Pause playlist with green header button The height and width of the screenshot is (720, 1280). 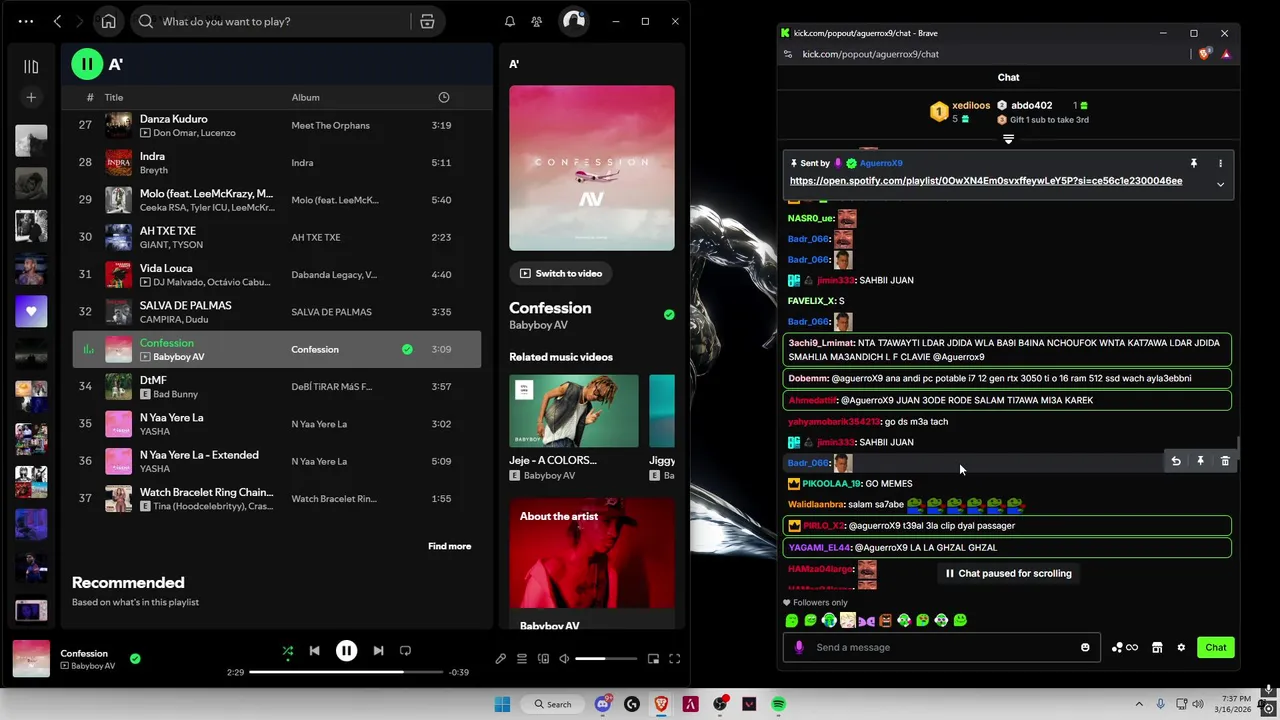[x=87, y=64]
